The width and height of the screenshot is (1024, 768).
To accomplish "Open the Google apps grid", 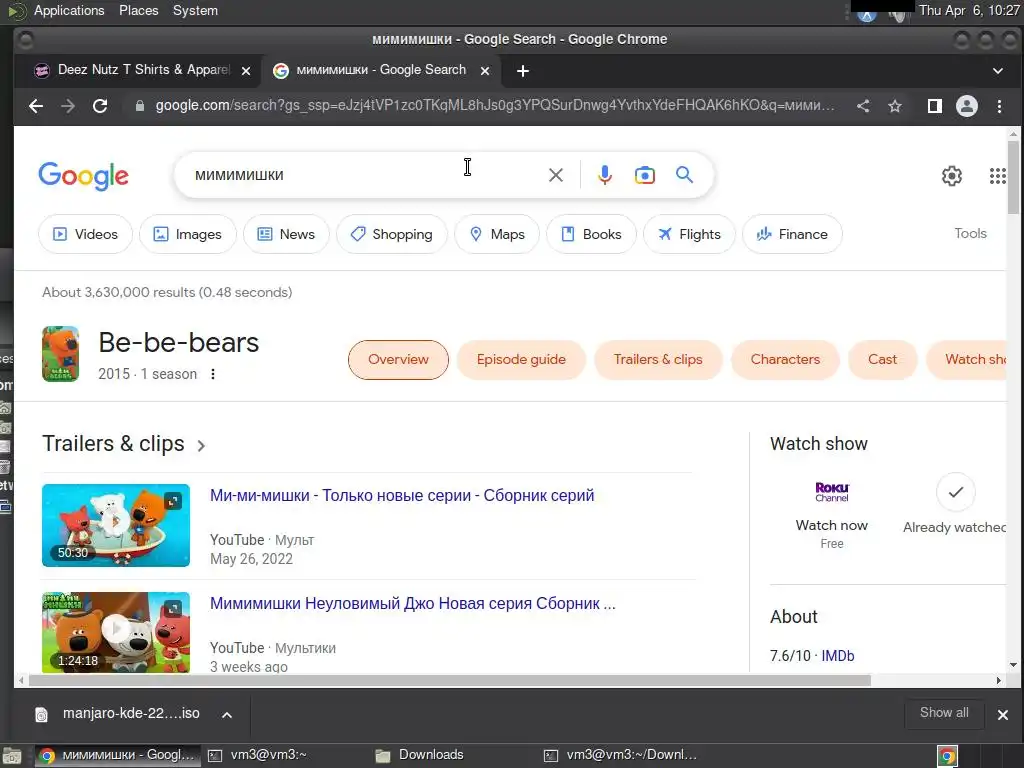I will pyautogui.click(x=997, y=175).
